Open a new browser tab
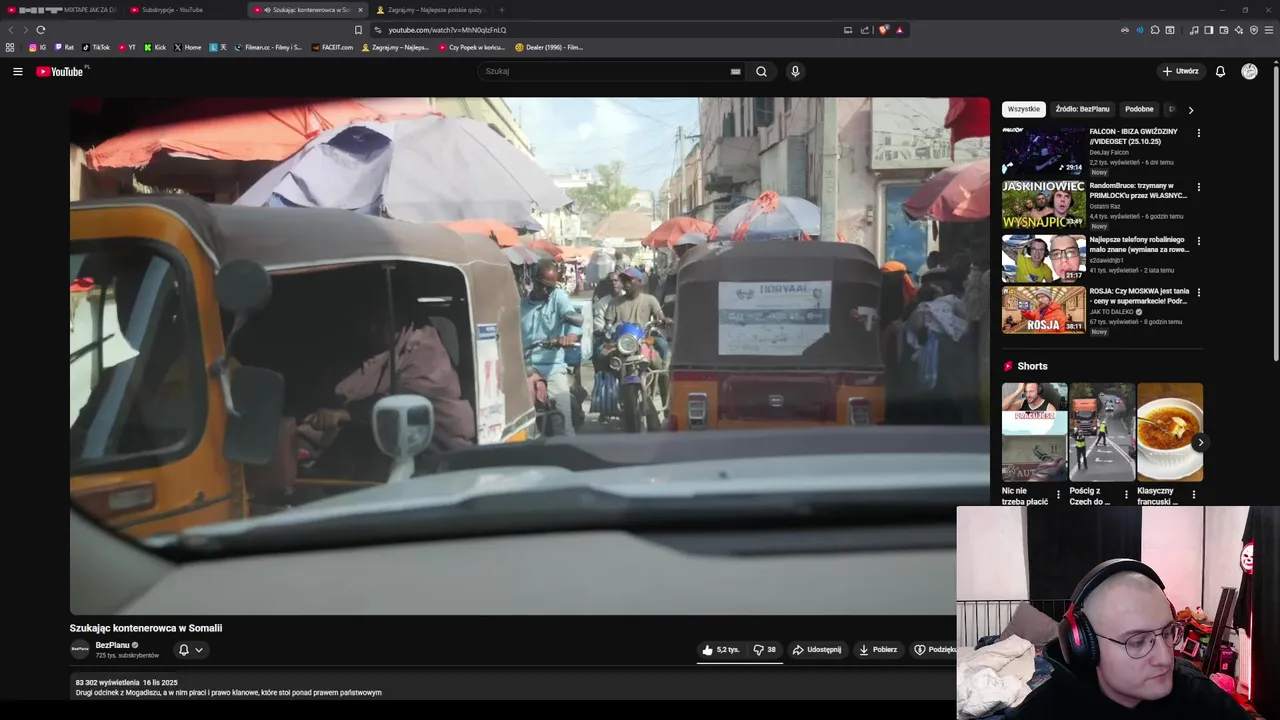 502,10
